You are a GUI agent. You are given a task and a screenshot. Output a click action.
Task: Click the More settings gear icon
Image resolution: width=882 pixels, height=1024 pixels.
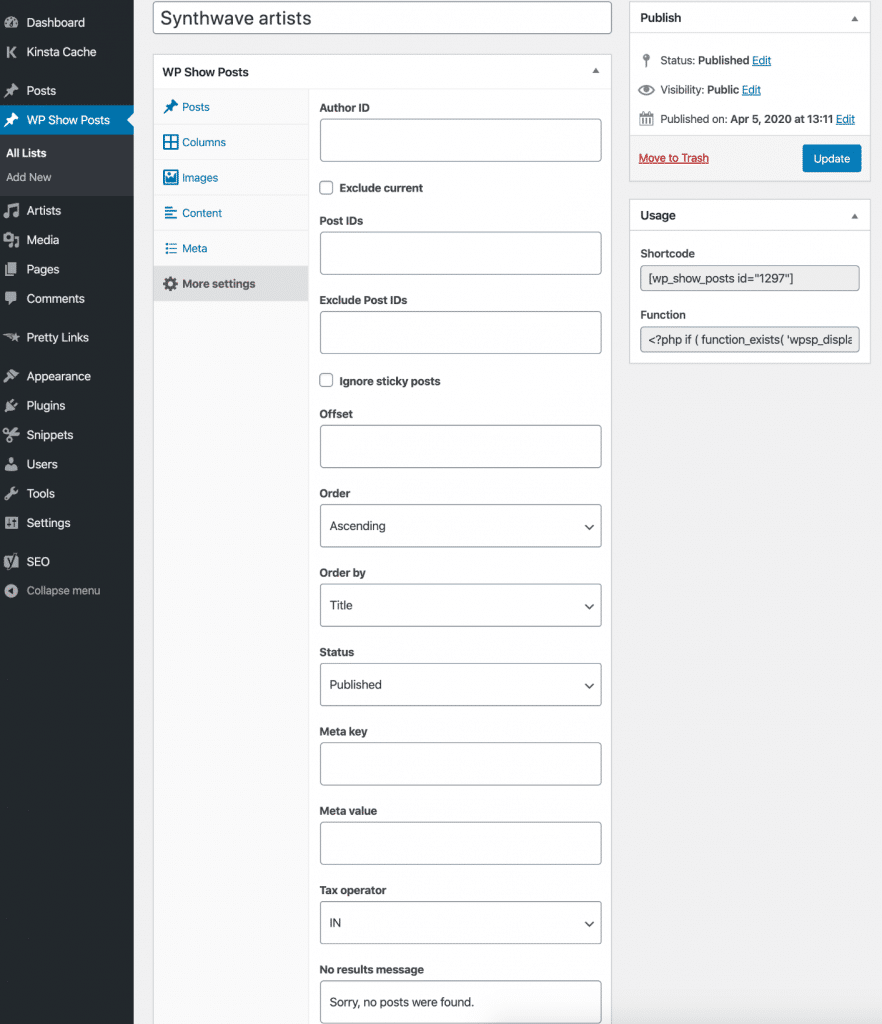click(170, 283)
